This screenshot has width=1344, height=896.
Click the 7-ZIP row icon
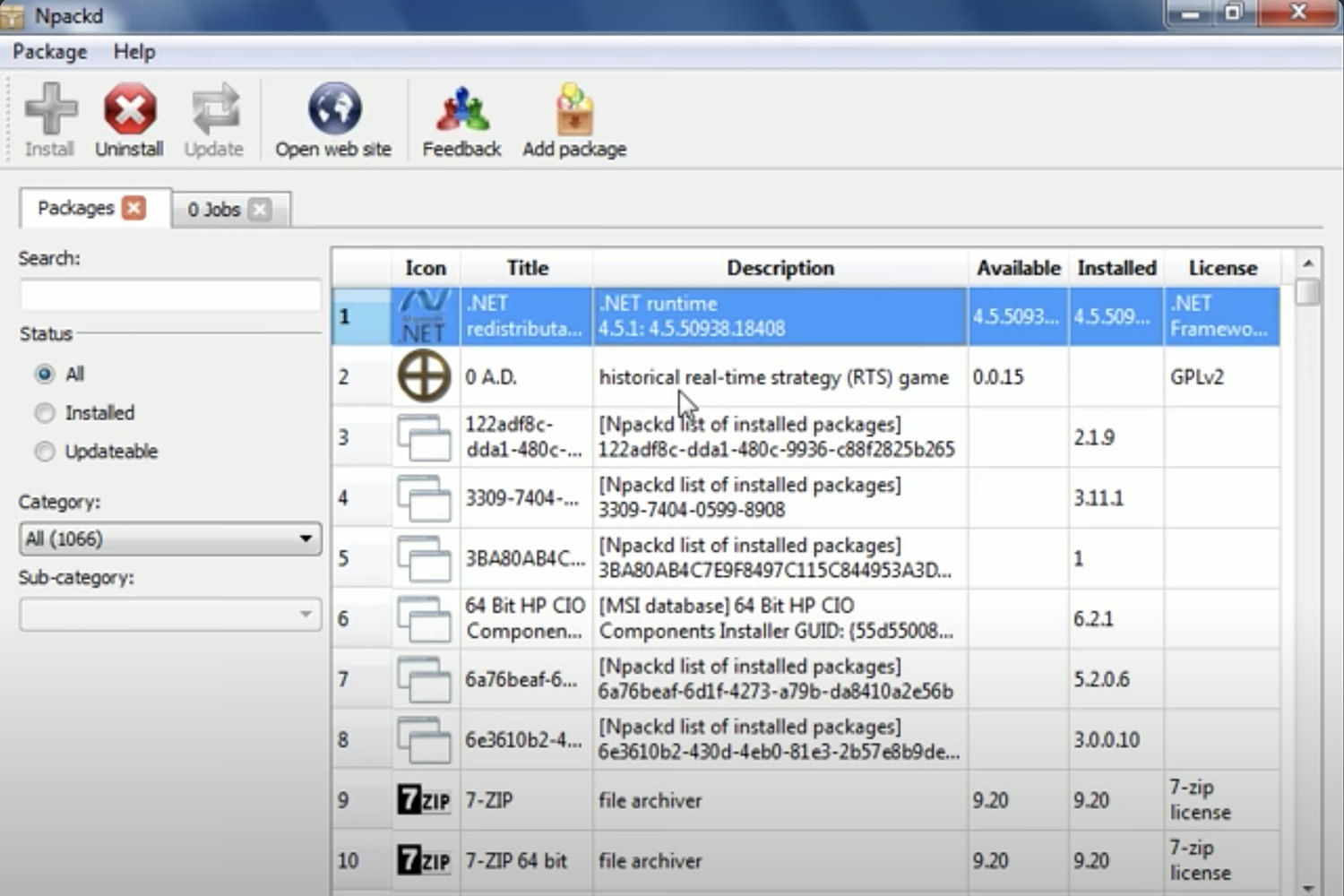[x=425, y=800]
